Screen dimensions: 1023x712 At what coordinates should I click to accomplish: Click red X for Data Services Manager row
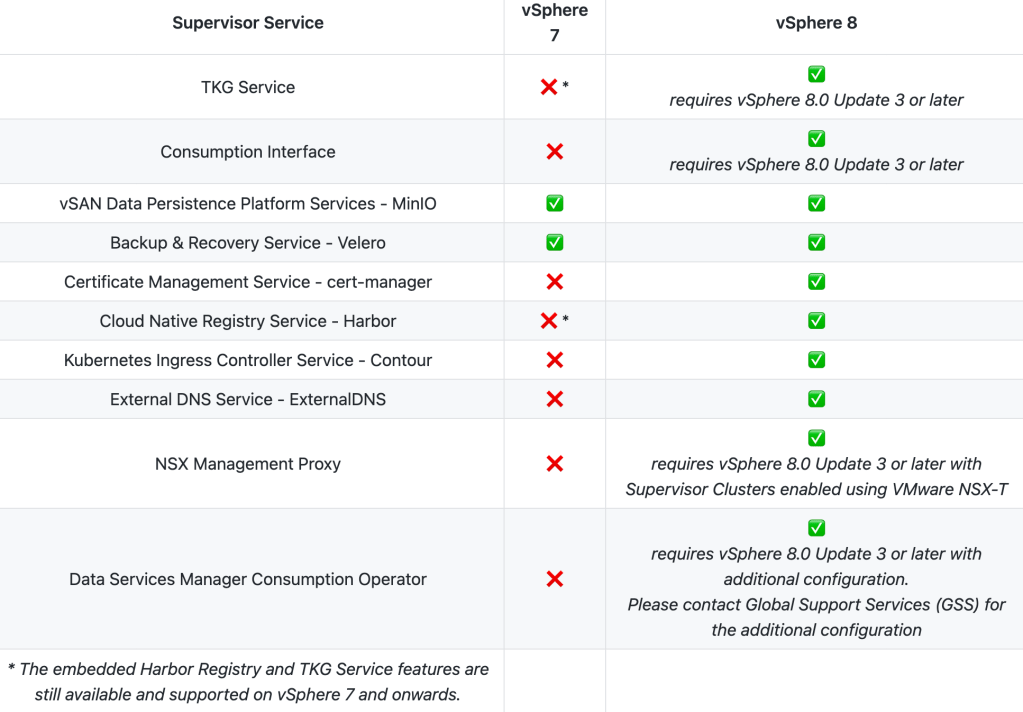555,579
